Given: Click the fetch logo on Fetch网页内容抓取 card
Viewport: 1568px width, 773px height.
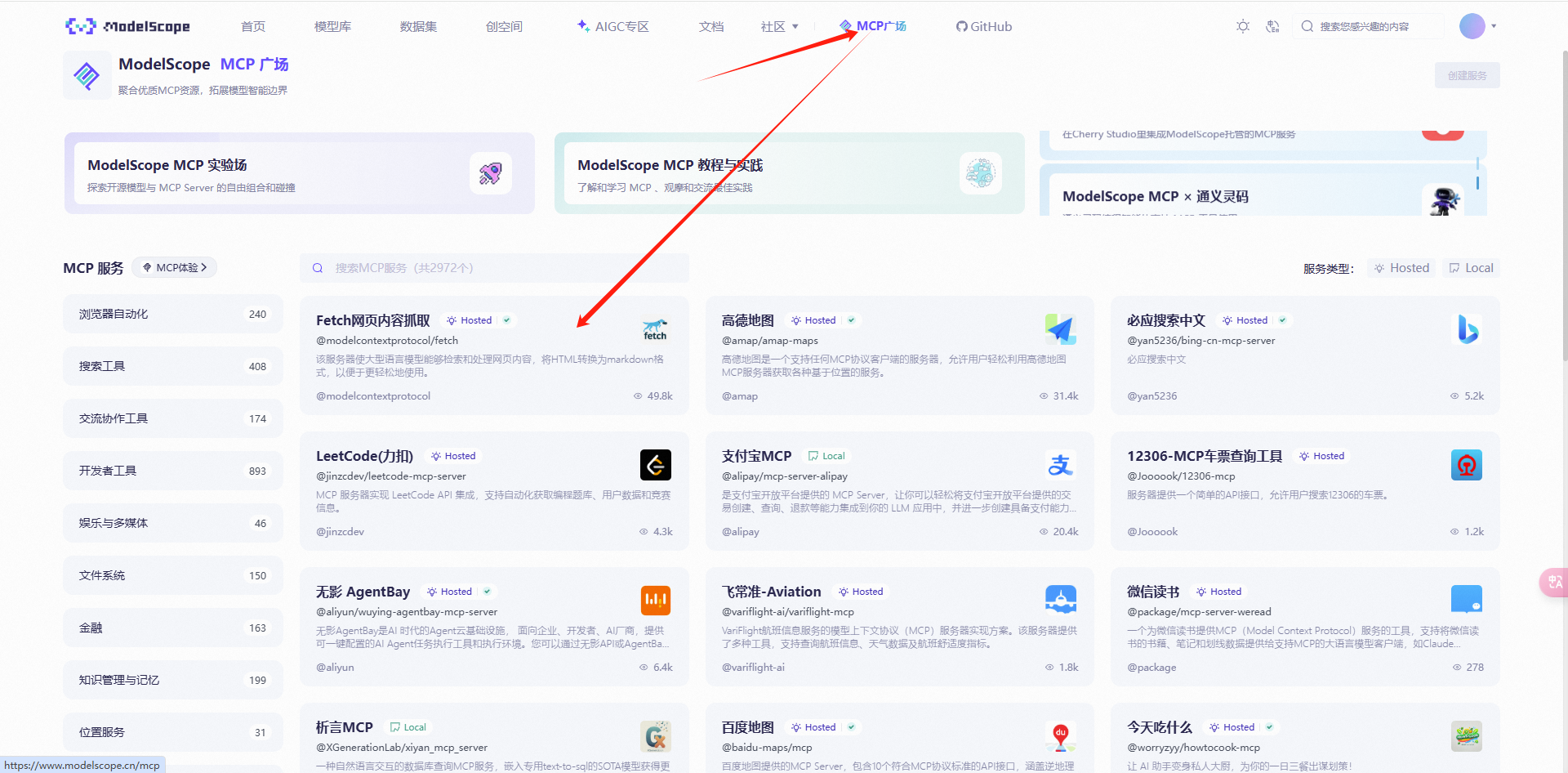Looking at the screenshot, I should pos(655,329).
